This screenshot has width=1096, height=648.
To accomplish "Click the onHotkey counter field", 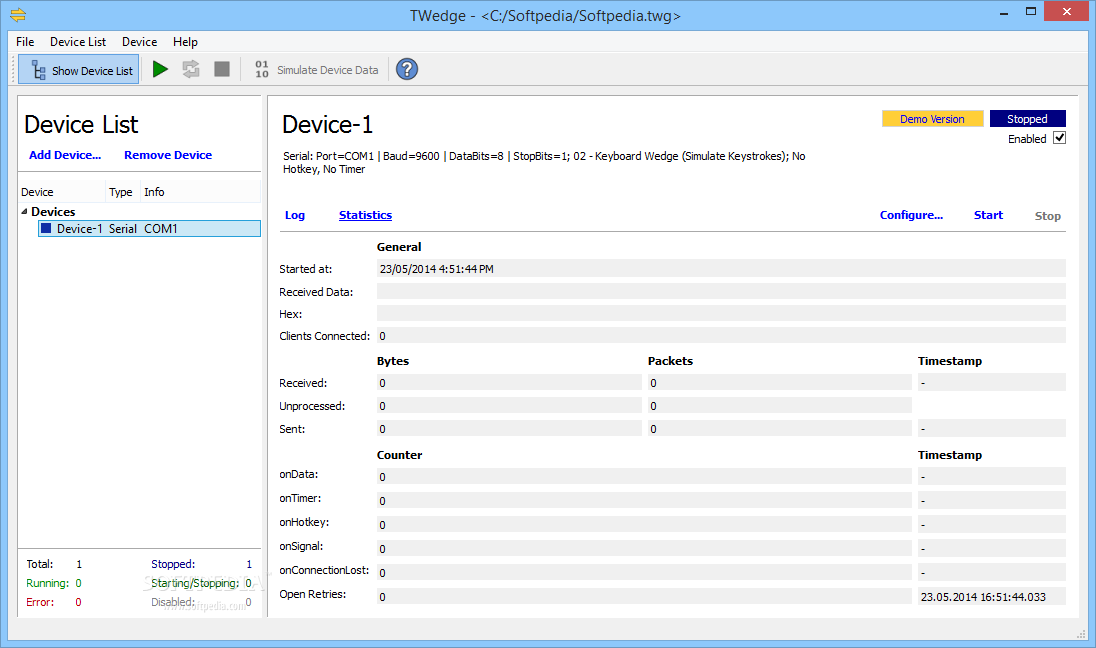I will [644, 524].
